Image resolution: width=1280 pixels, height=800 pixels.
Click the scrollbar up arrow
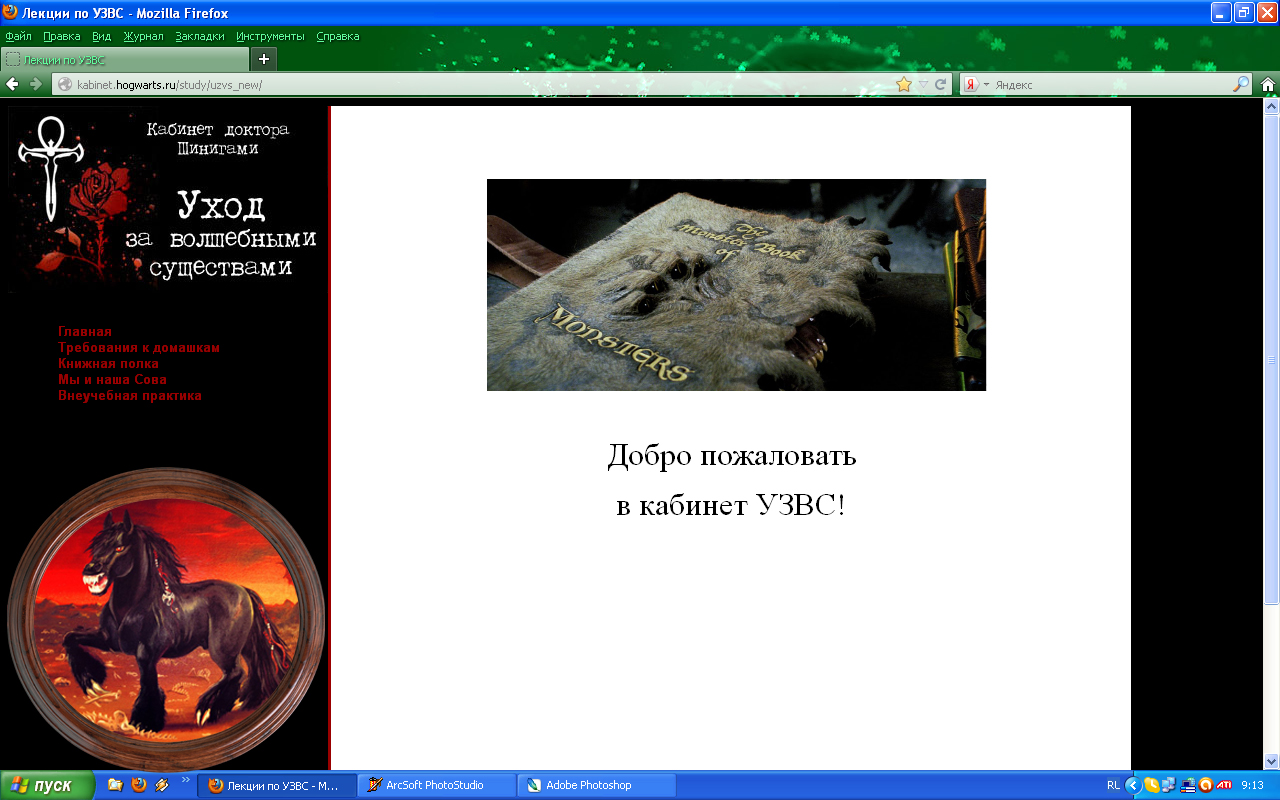pyautogui.click(x=1272, y=105)
